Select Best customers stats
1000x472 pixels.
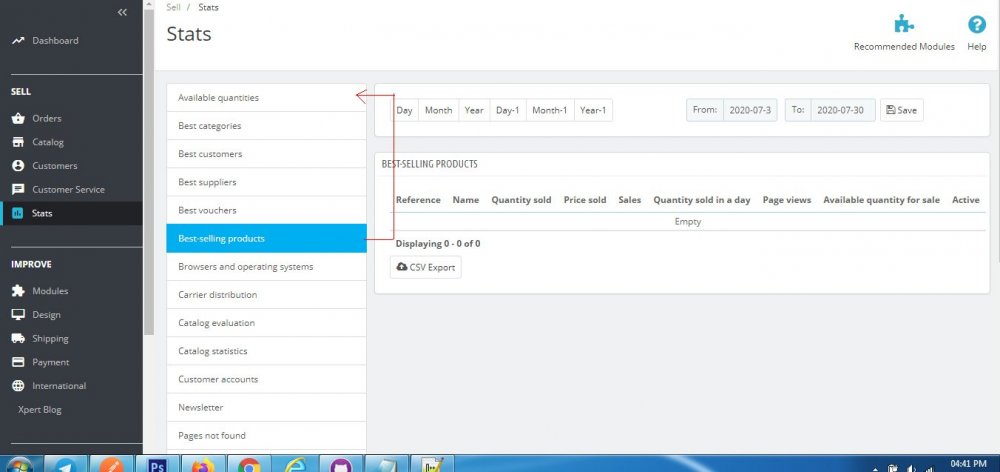[267, 154]
